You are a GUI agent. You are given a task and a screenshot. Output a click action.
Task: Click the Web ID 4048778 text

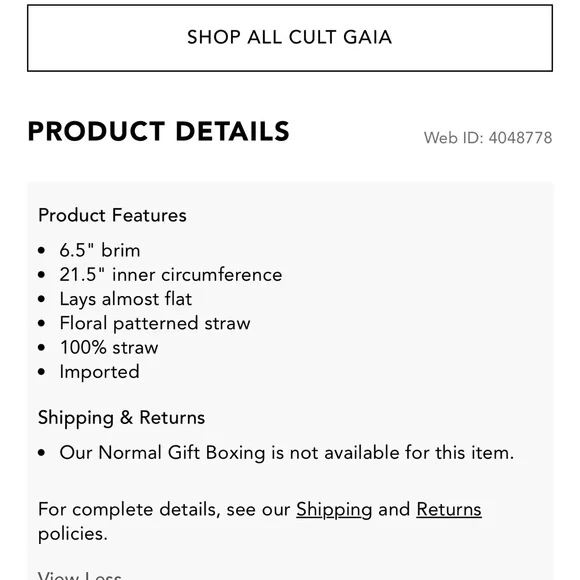pyautogui.click(x=488, y=138)
